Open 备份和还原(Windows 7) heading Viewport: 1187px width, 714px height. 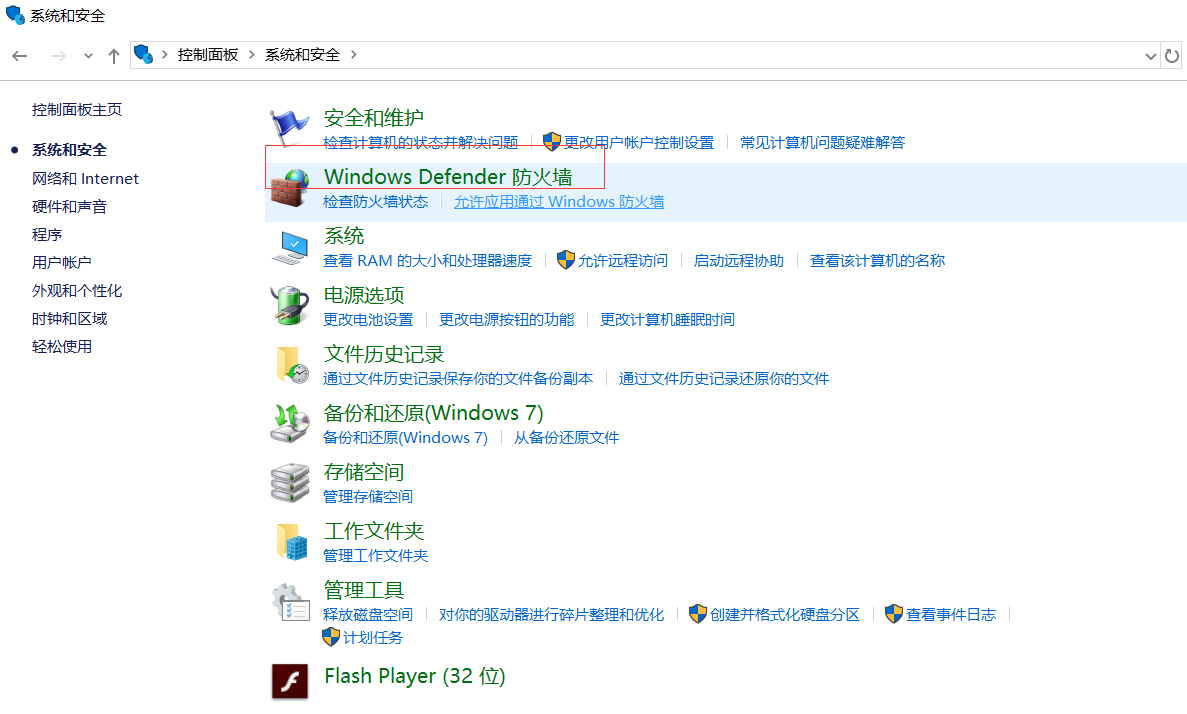pos(433,413)
